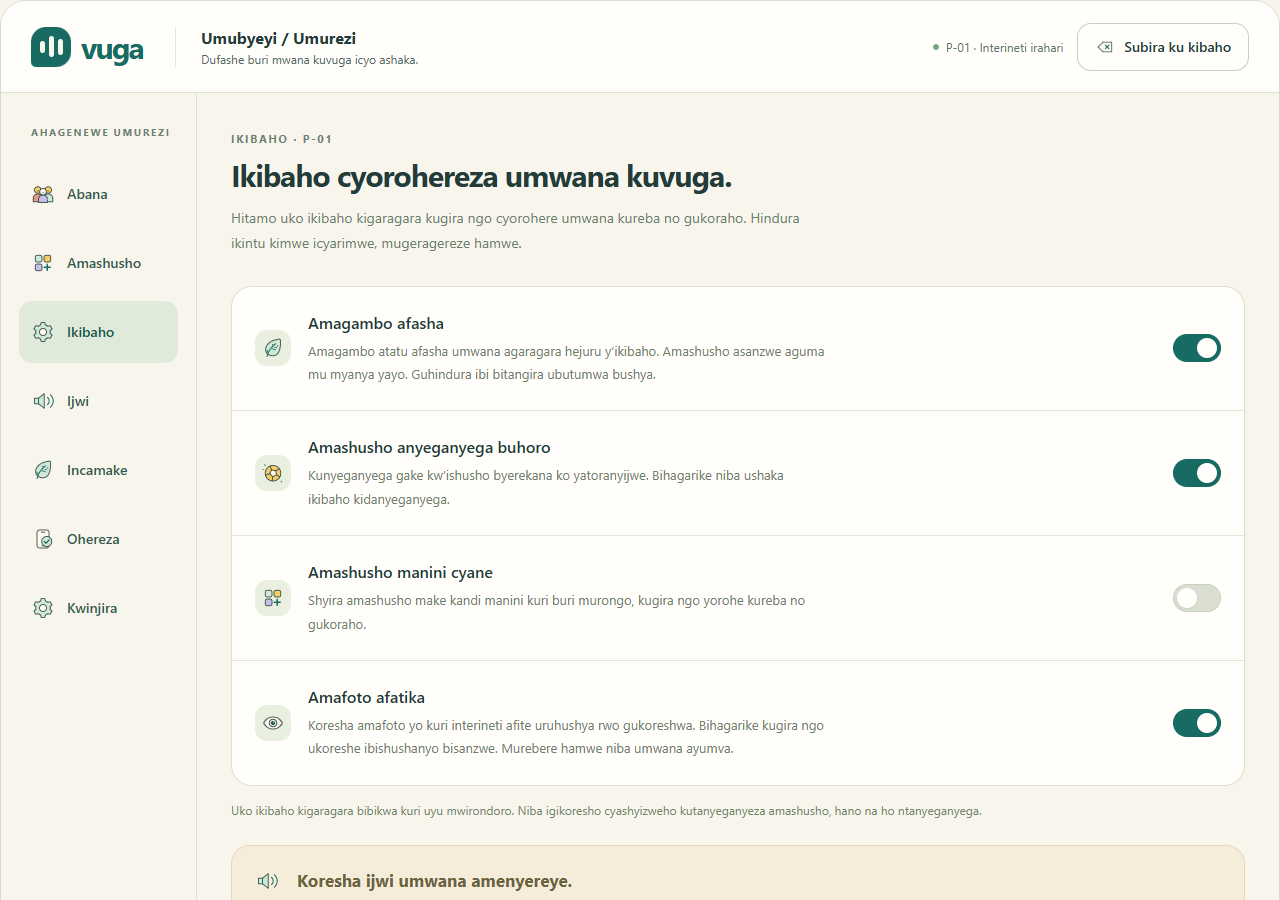Open the Incamake sidebar item
Viewport: 1280px width, 900px height.
click(x=98, y=470)
